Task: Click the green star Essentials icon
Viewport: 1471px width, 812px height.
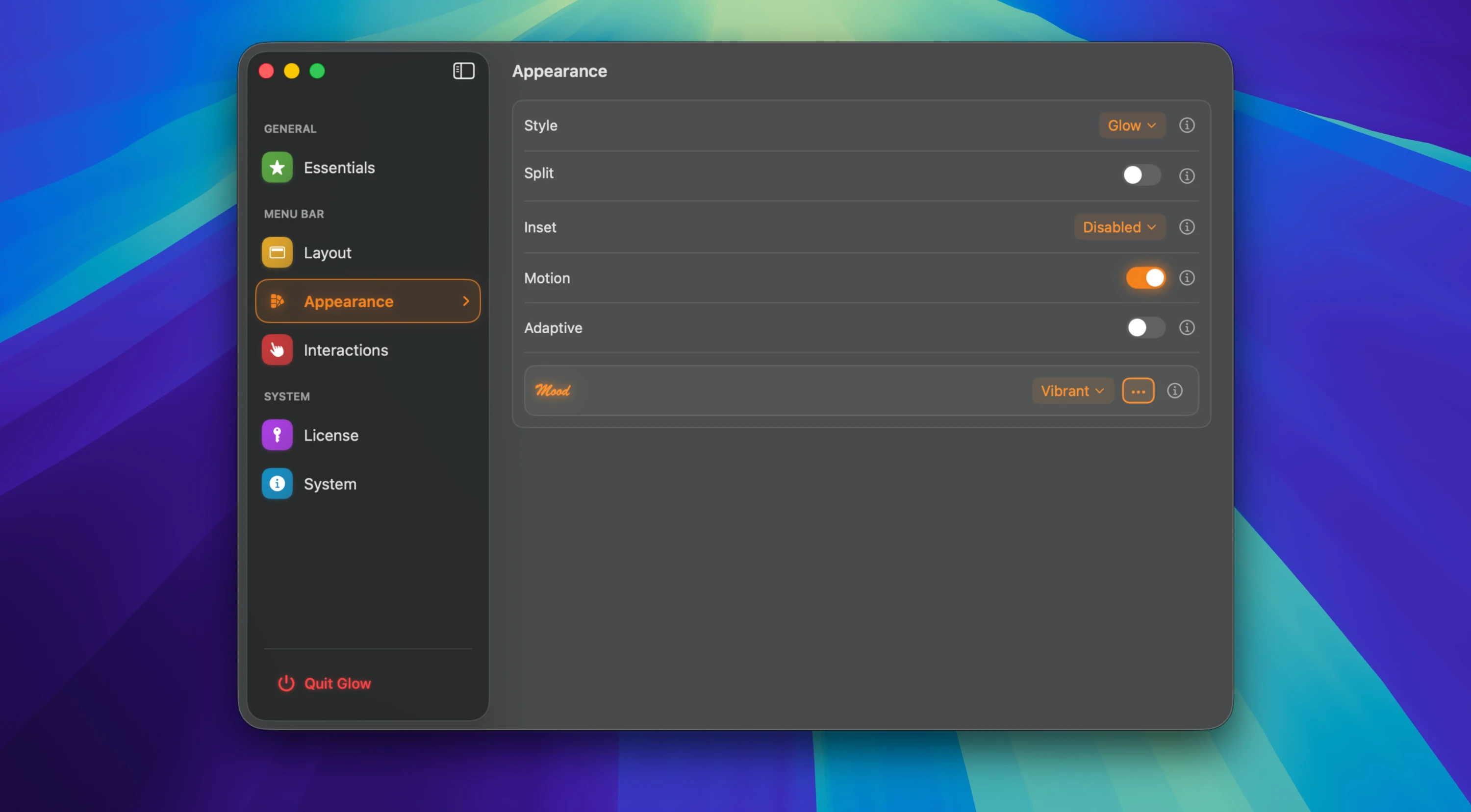Action: 277,167
